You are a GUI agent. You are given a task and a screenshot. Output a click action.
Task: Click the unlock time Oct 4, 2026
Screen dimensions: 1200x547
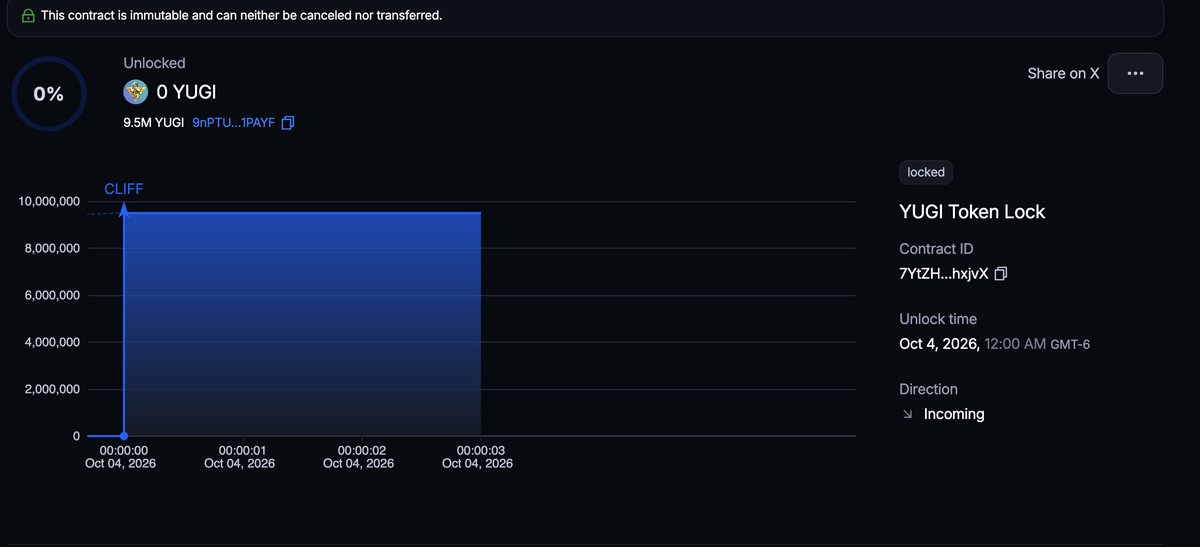tap(939, 344)
